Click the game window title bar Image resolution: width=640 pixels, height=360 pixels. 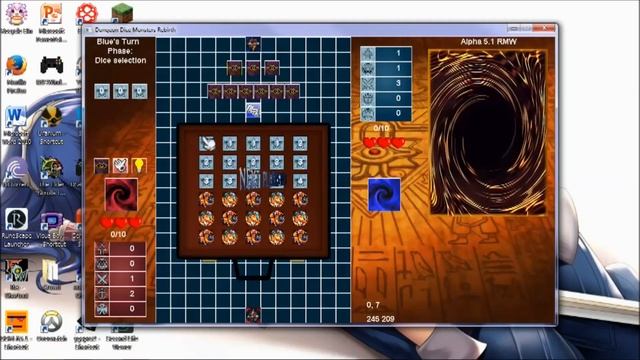320,30
